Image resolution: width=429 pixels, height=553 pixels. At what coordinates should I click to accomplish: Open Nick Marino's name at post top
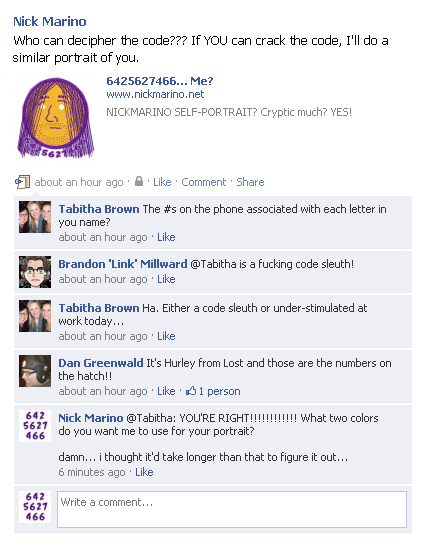coord(50,22)
